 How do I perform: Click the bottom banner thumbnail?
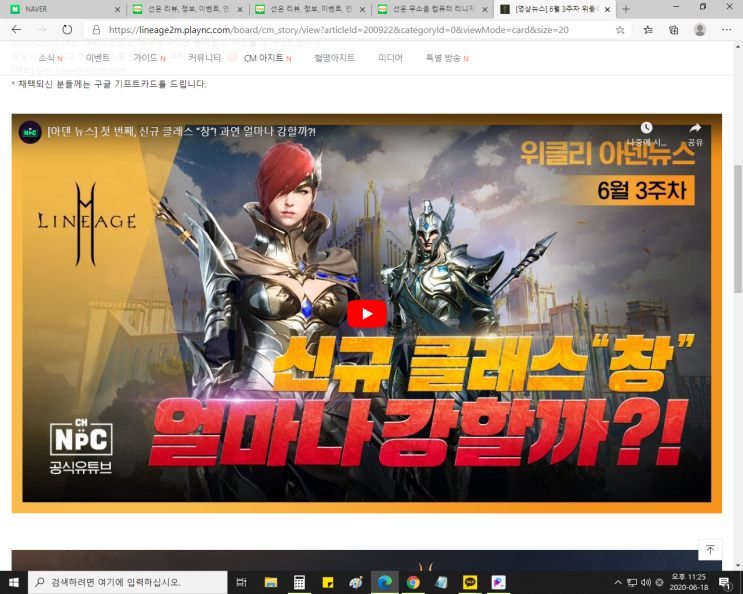tap(367, 560)
